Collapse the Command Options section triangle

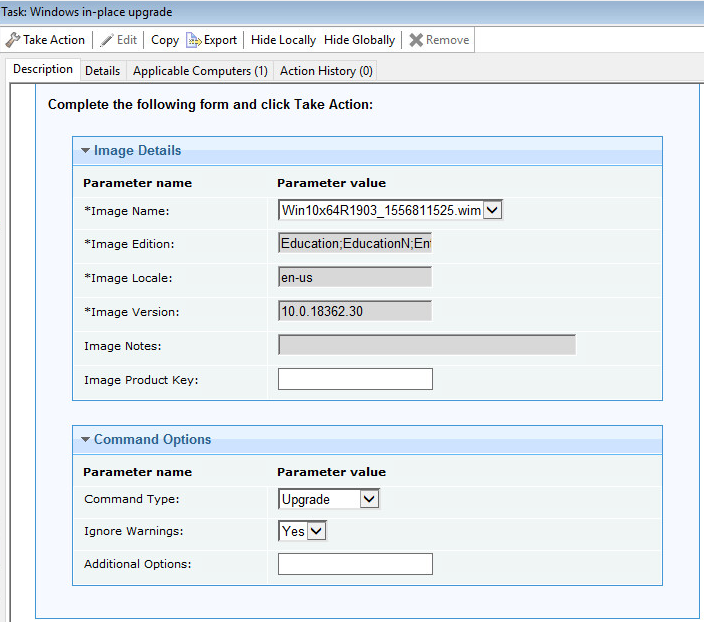(85, 439)
